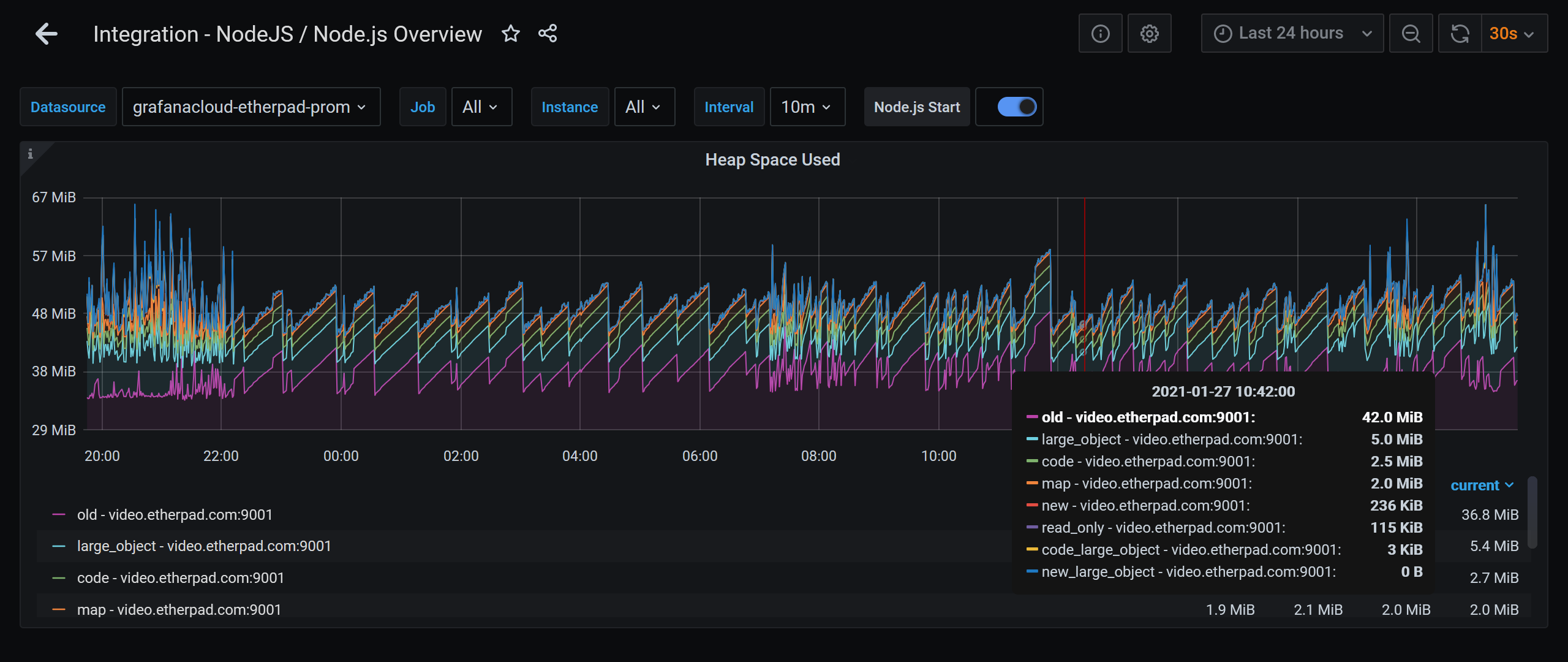This screenshot has width=1568, height=662.
Task: Open the Interval 10m dropdown
Action: [807, 106]
